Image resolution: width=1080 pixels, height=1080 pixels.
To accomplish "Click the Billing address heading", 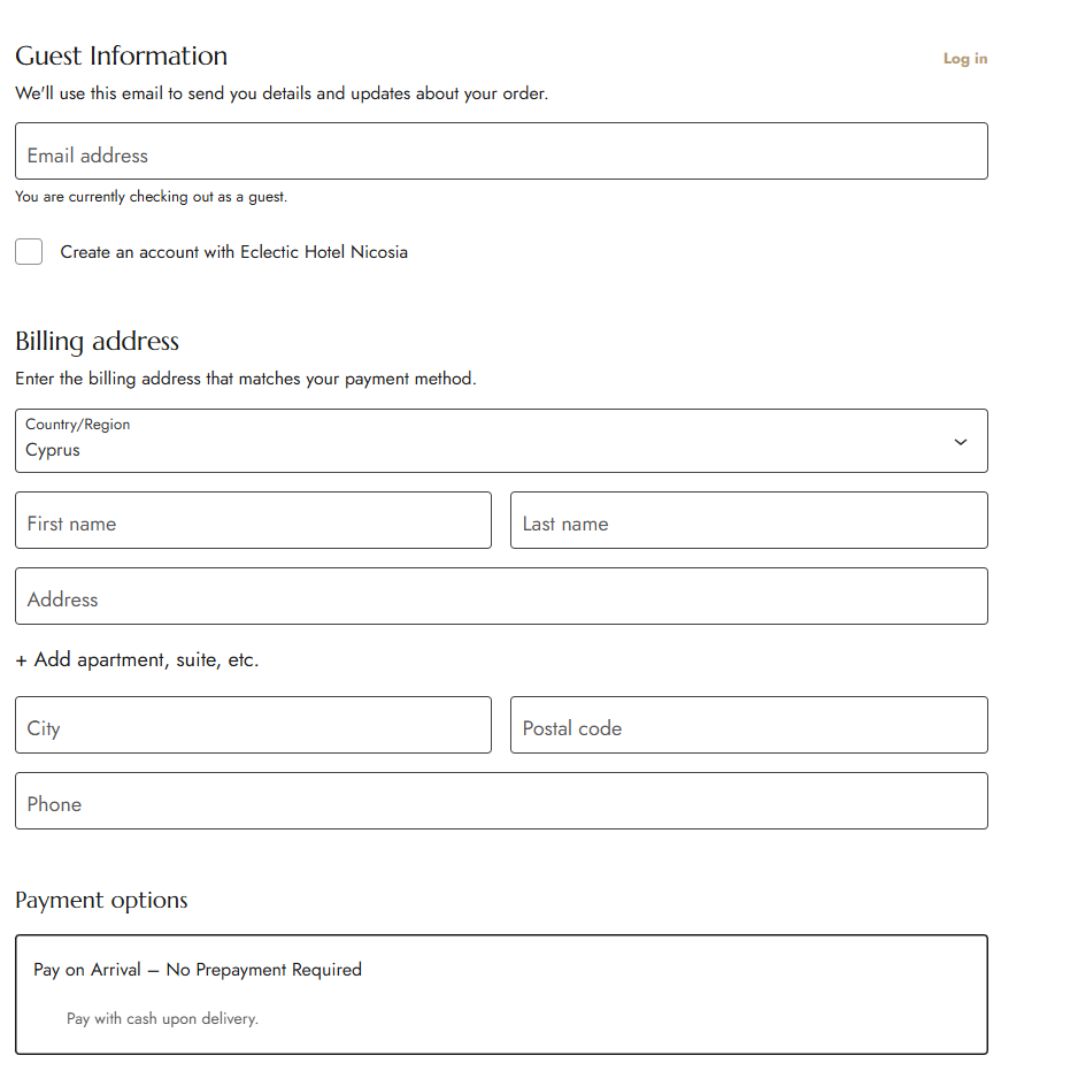I will click(97, 342).
